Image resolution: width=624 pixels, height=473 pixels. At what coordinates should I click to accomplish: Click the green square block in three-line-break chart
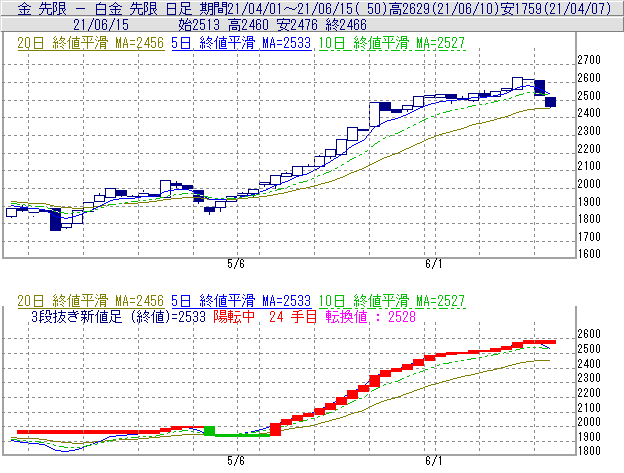(209, 431)
